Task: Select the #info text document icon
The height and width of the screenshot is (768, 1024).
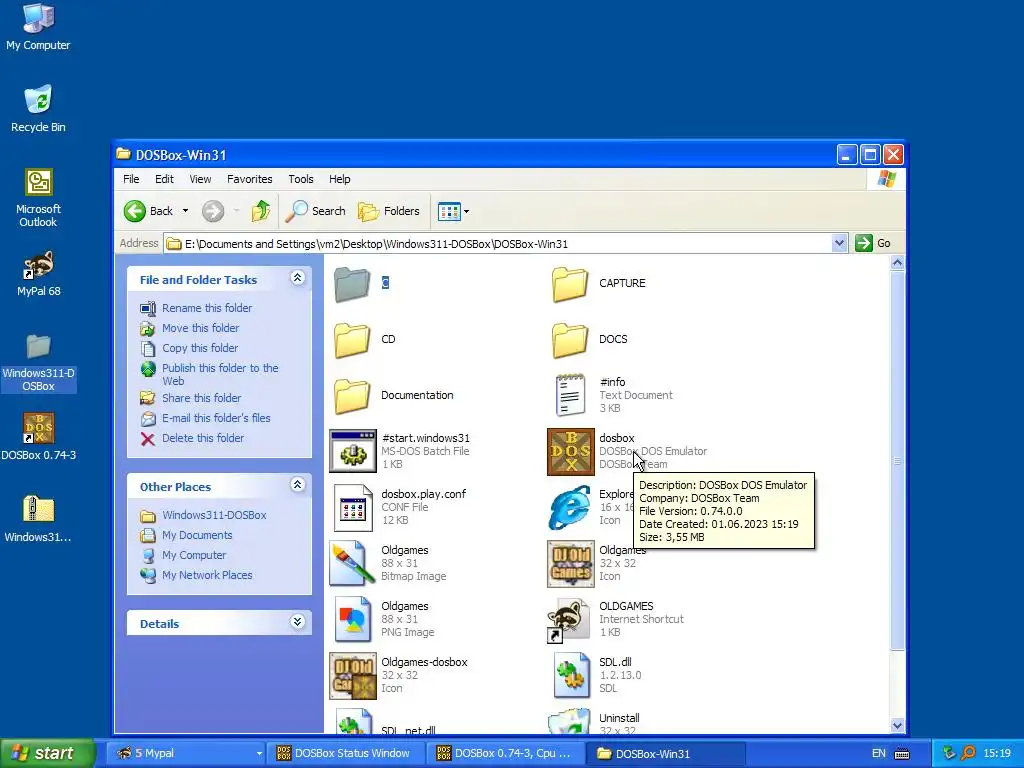Action: click(570, 395)
